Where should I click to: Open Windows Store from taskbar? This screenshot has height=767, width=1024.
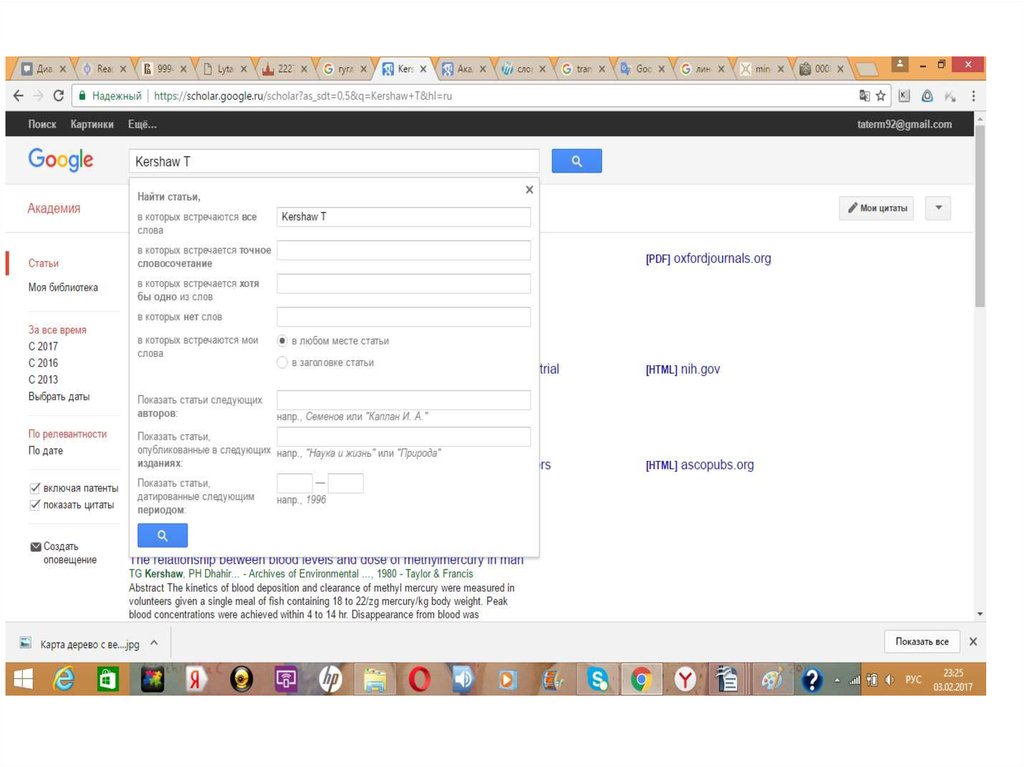108,679
